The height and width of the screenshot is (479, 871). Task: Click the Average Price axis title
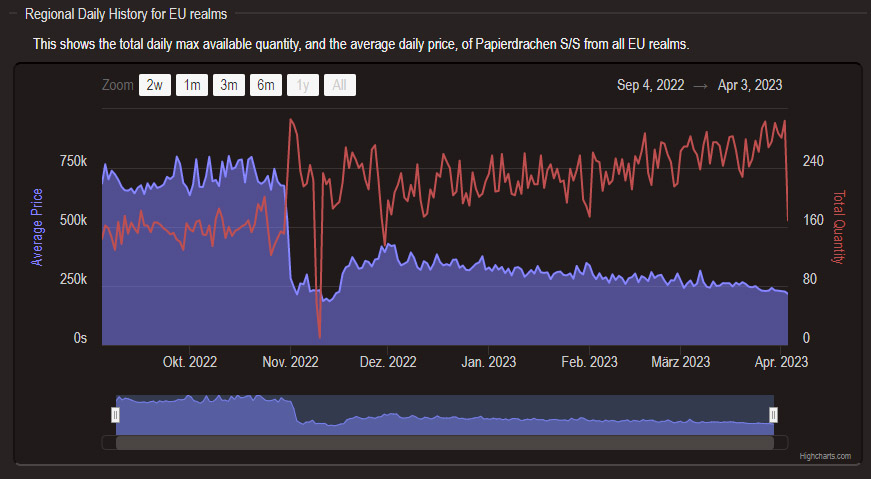(x=38, y=227)
